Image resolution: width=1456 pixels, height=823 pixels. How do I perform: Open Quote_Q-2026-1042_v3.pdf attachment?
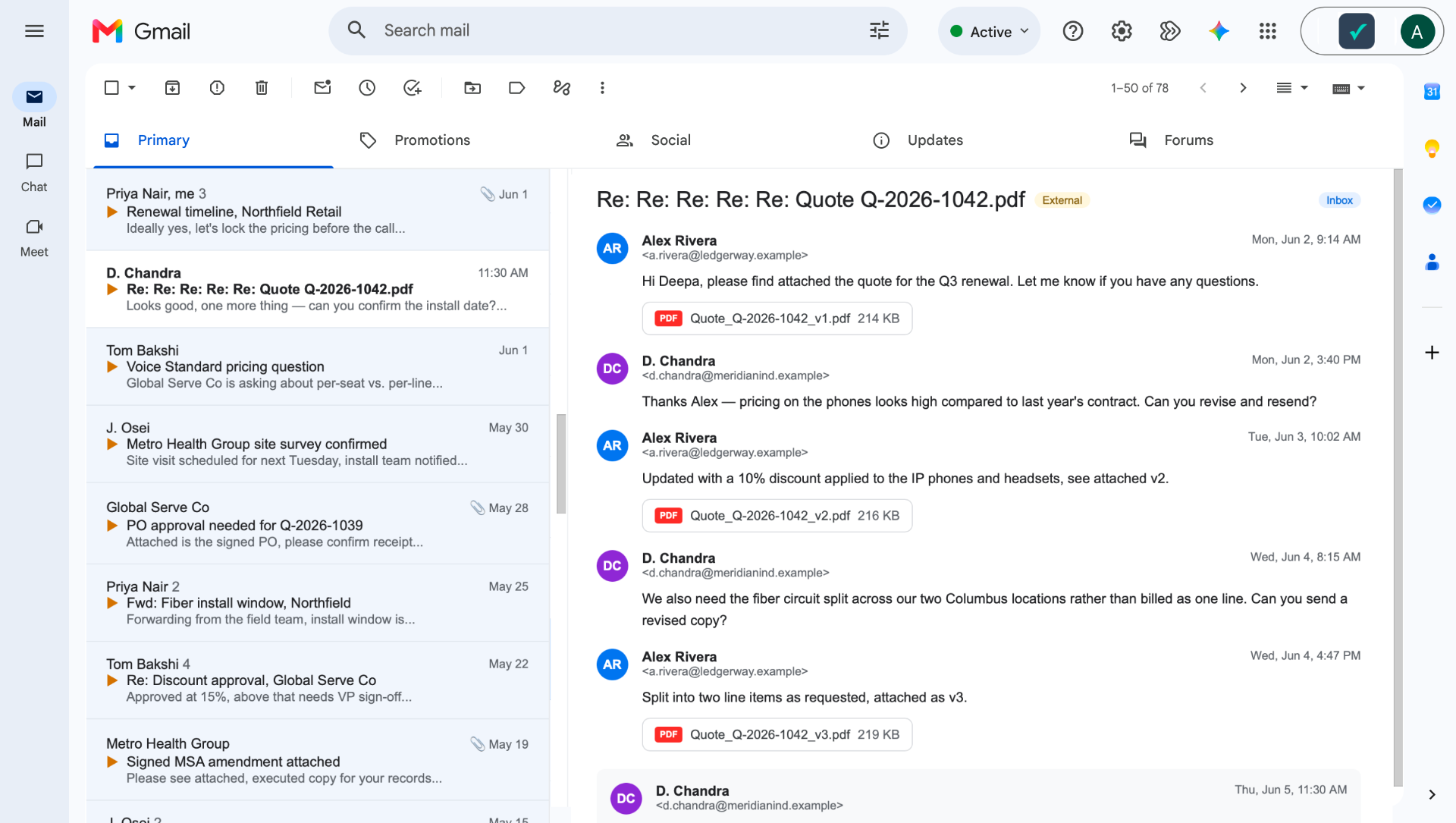click(x=777, y=734)
